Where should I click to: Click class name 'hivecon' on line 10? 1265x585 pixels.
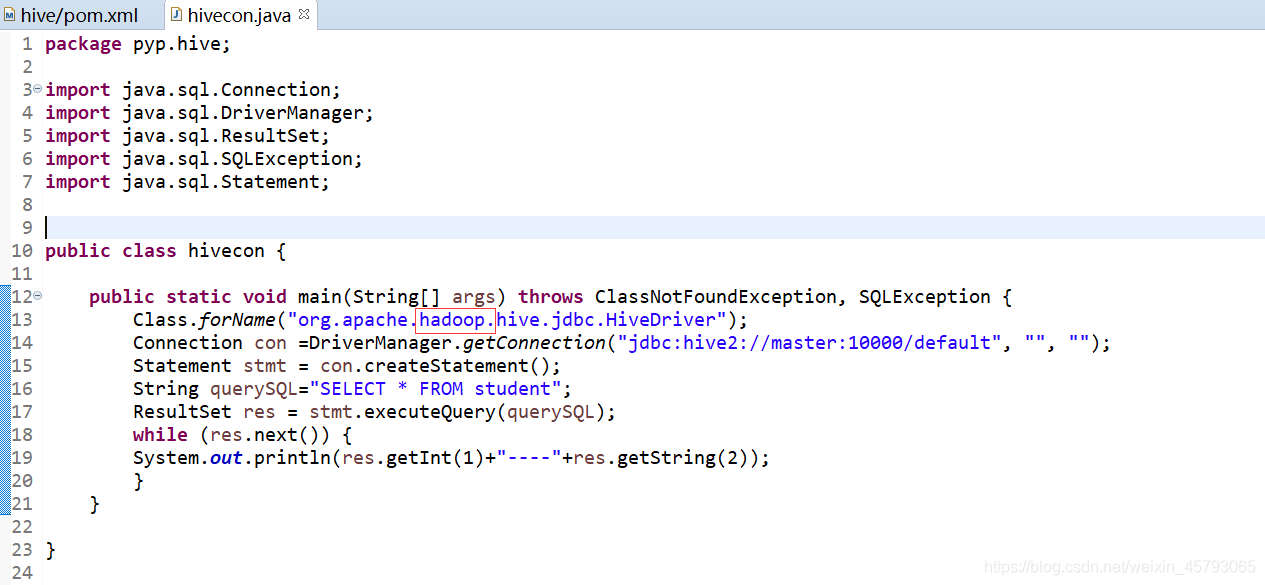[225, 251]
